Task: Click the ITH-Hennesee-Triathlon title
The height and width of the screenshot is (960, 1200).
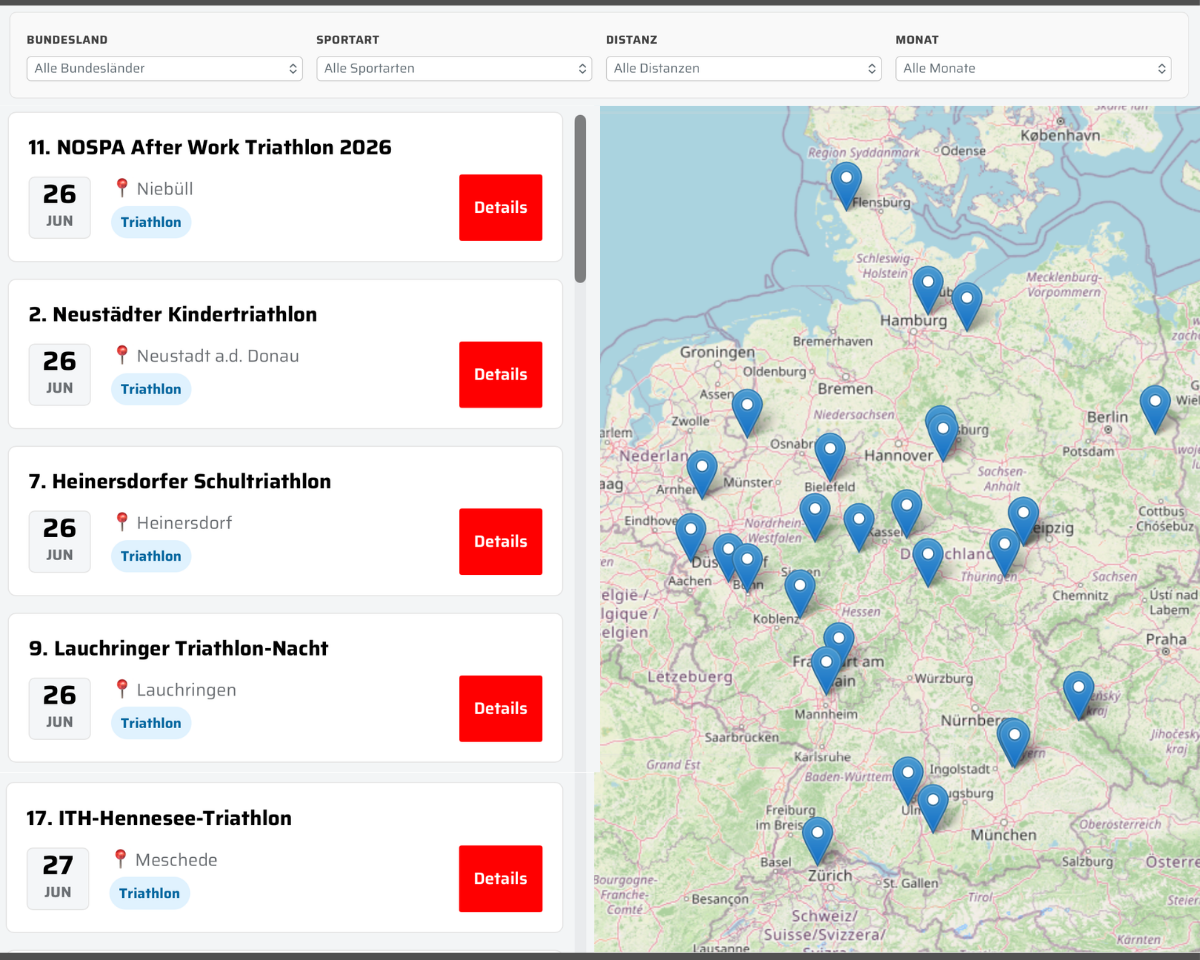Action: click(159, 818)
